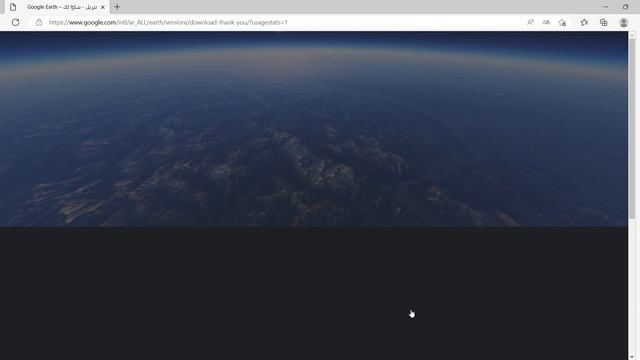Open the Collections icon
This screenshot has height=360, width=640.
(603, 22)
